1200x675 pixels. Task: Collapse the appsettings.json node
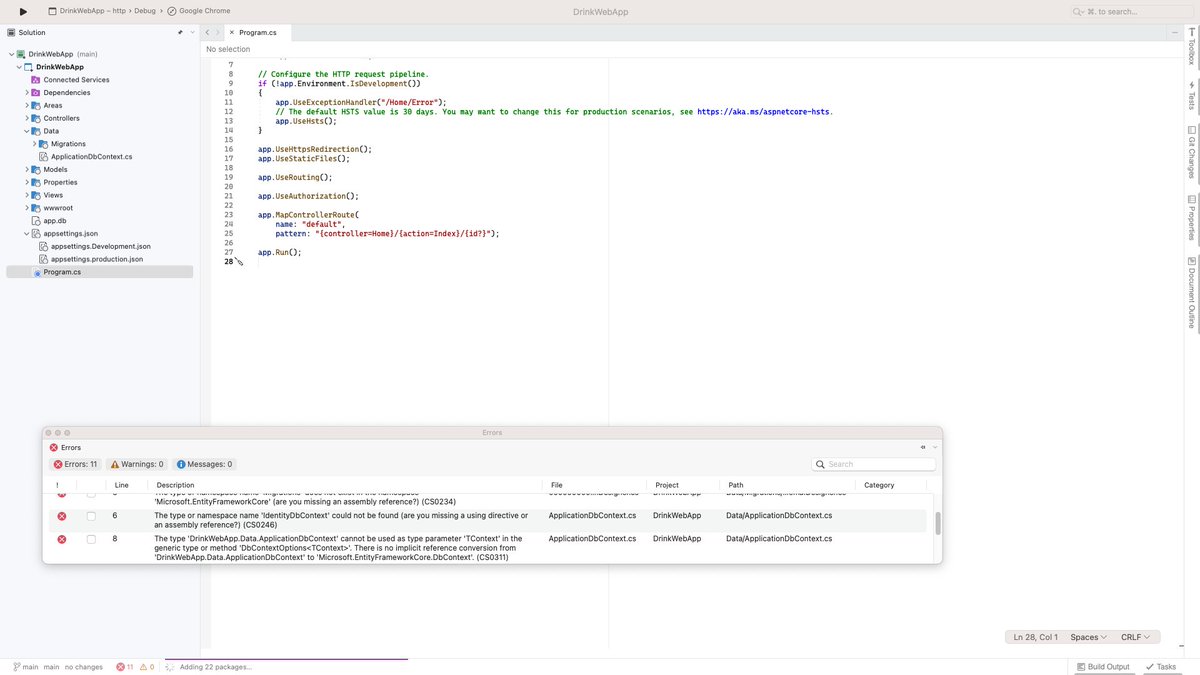27,233
